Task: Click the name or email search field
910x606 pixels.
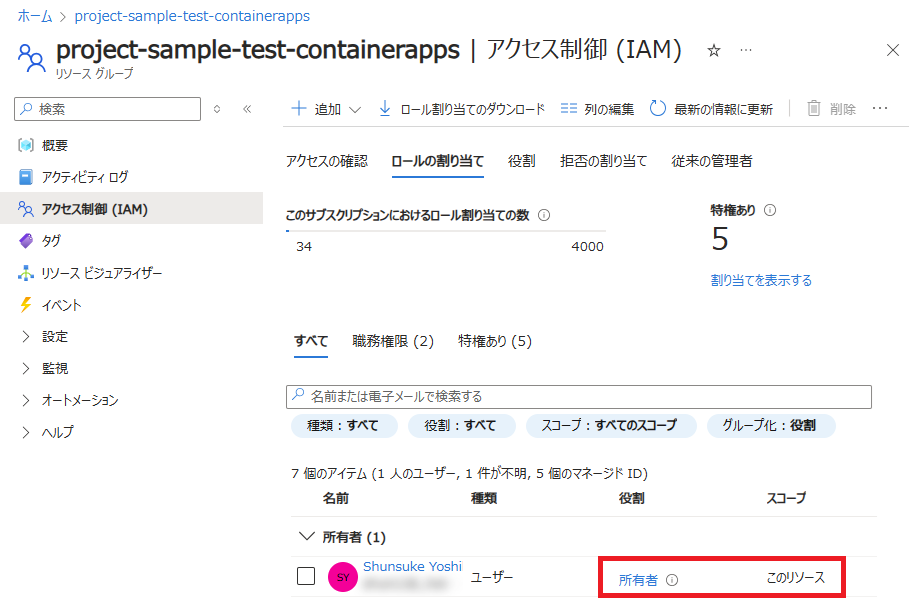Action: [579, 396]
